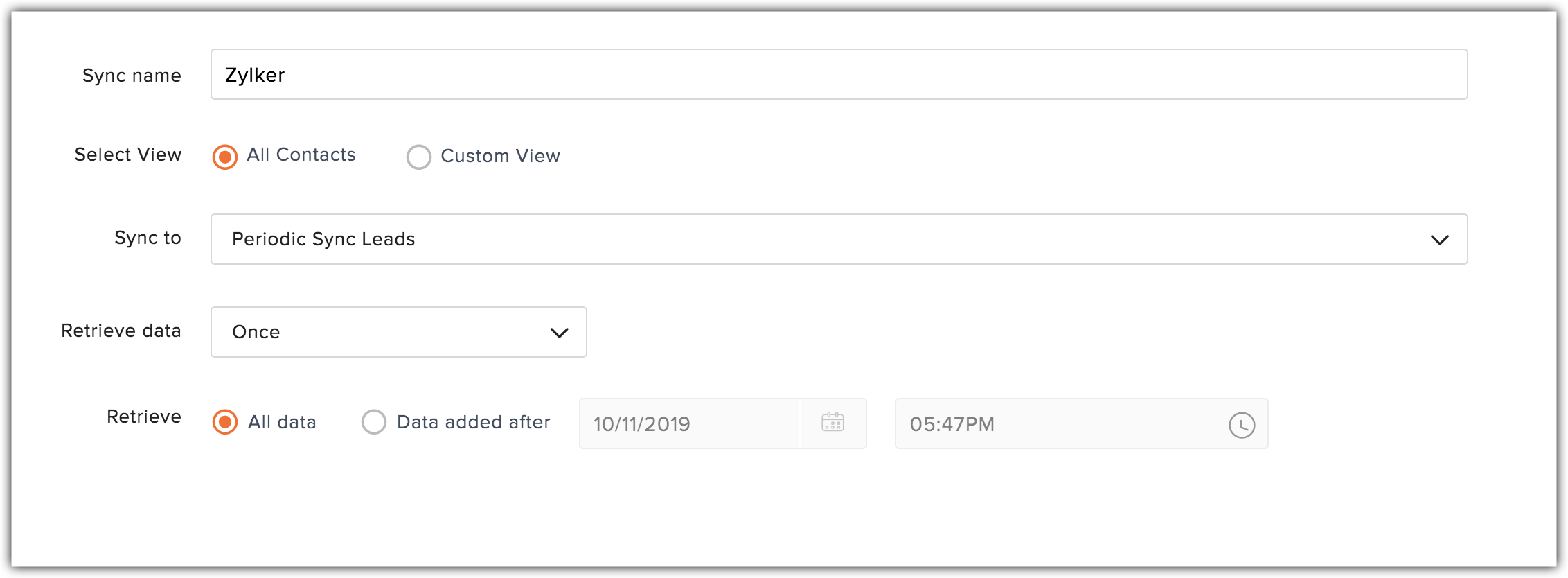
Task: Select the All Contacts radio button
Action: [x=225, y=157]
